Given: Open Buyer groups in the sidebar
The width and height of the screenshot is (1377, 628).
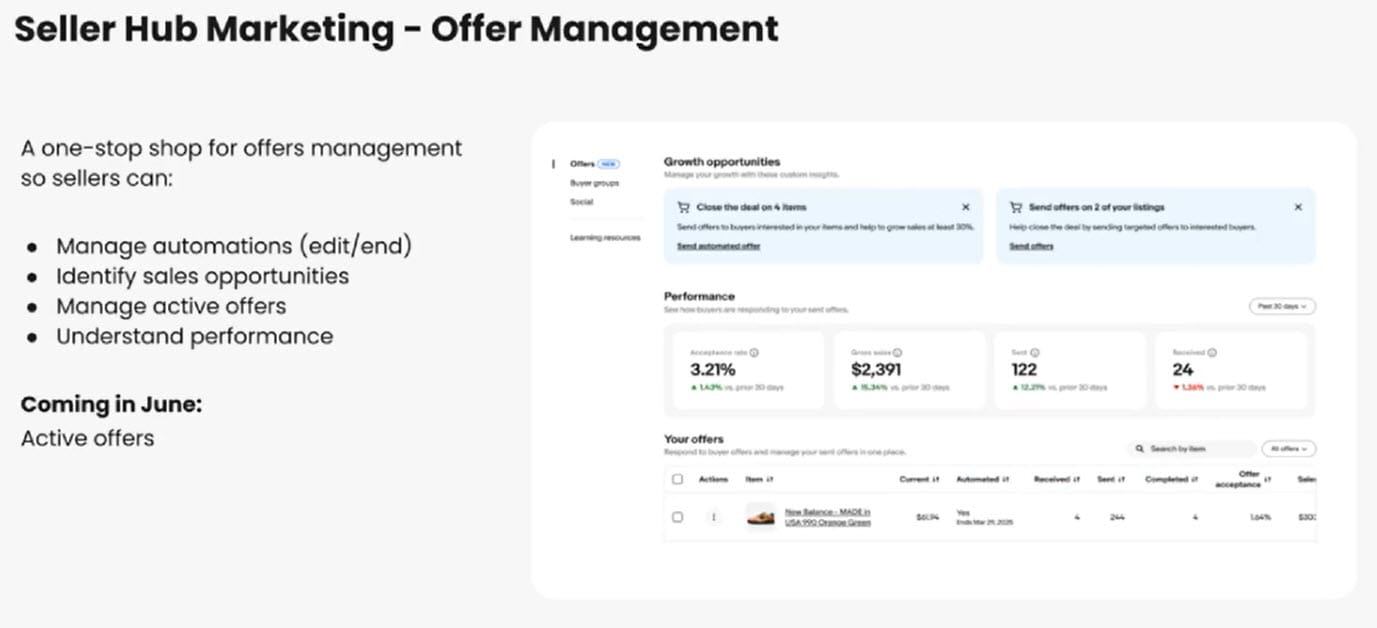Looking at the screenshot, I should click(x=594, y=183).
